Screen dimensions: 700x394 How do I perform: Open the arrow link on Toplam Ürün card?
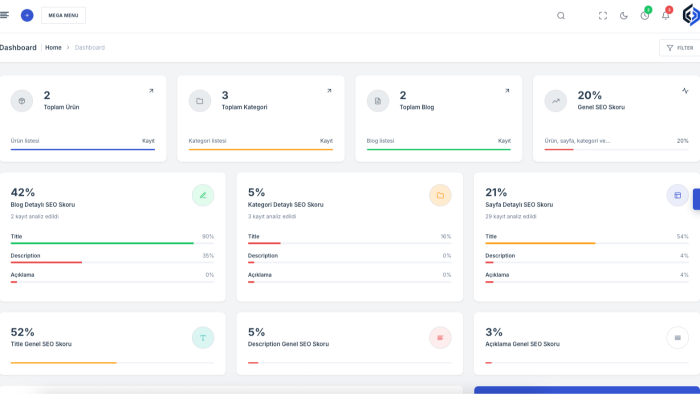151,91
